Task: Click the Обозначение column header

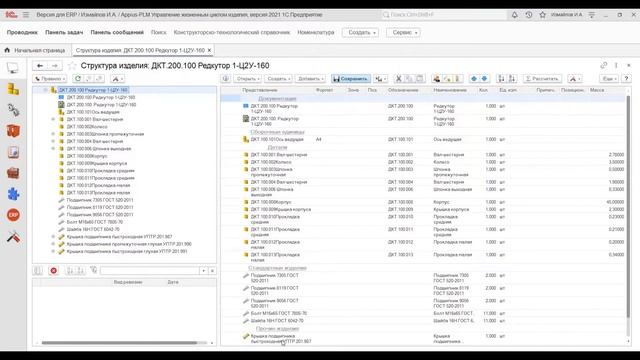Action: (x=403, y=90)
